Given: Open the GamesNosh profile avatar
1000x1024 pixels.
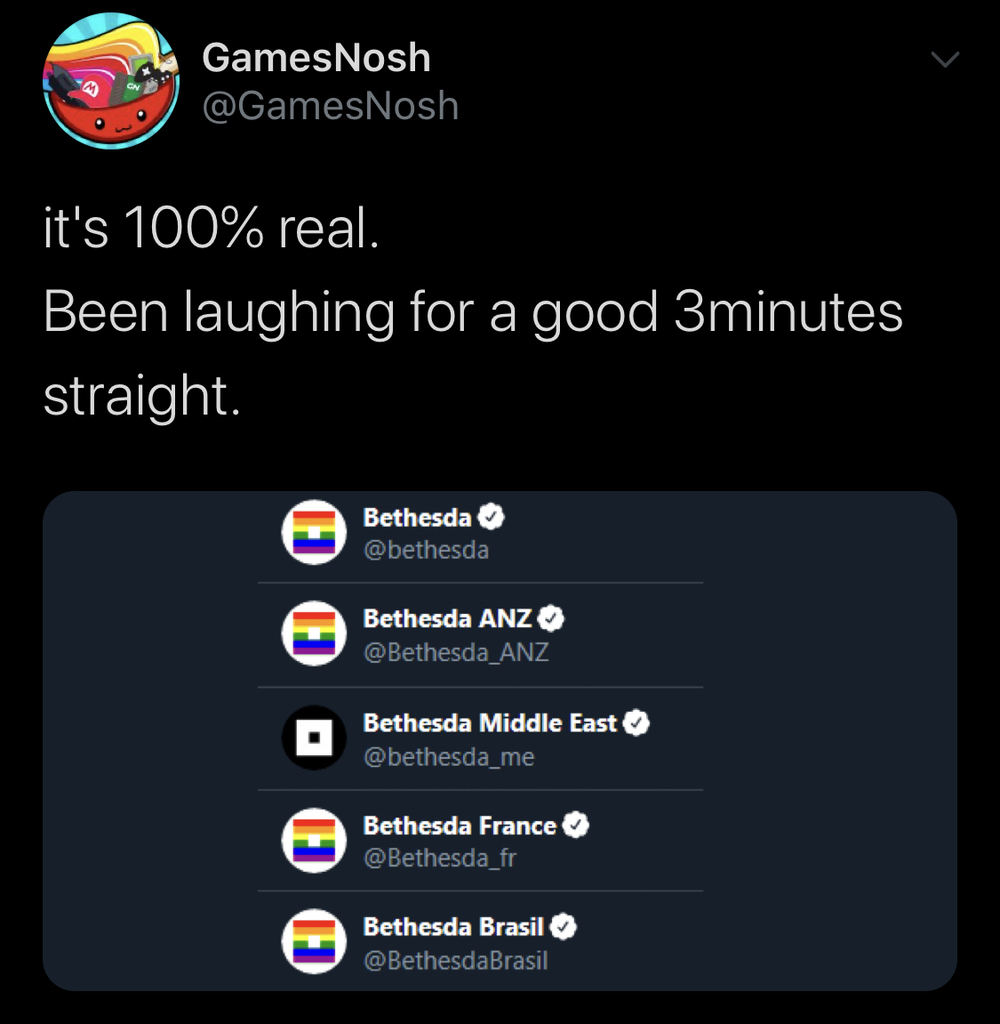Looking at the screenshot, I should point(111,81).
